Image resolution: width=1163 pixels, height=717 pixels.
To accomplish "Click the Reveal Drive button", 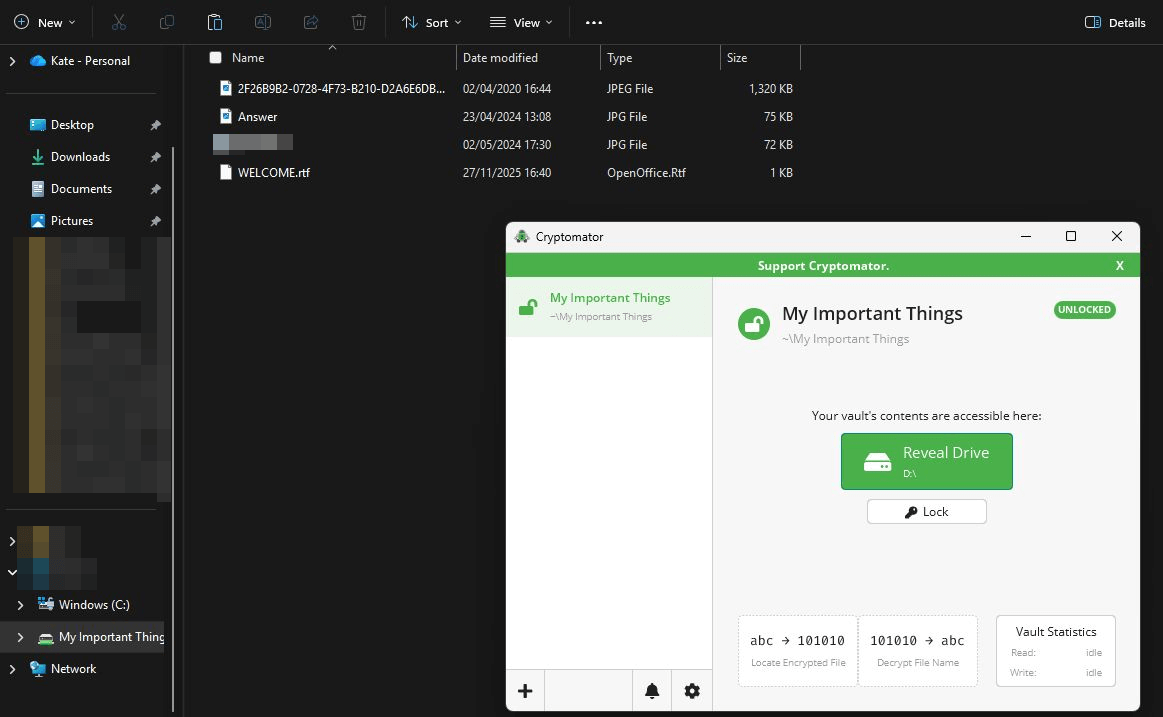I will tap(926, 461).
